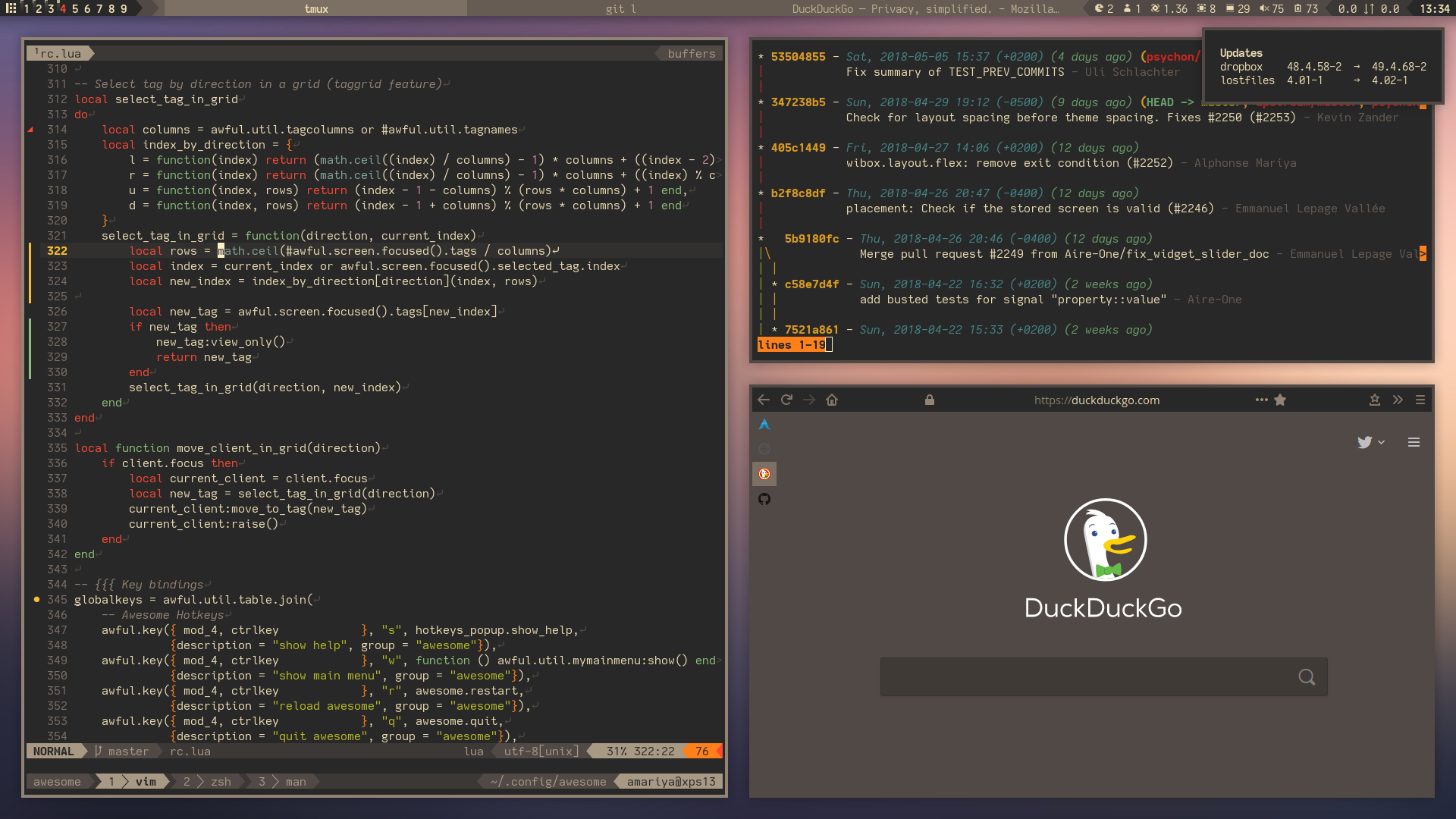This screenshot has width=1456, height=819.
Task: Bookmark this page with the star
Action: [x=1280, y=400]
